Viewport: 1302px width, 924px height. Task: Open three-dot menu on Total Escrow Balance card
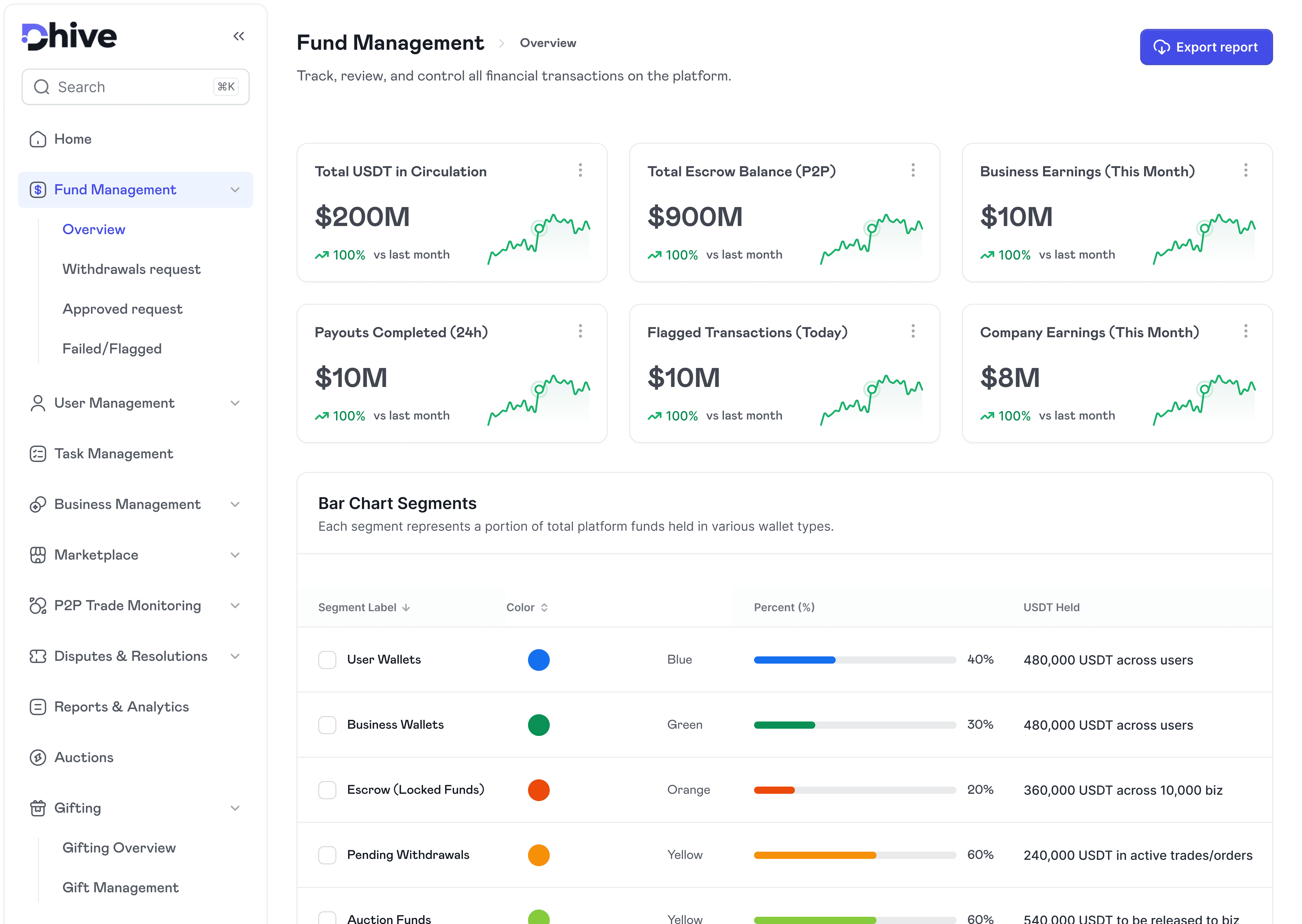[x=913, y=170]
